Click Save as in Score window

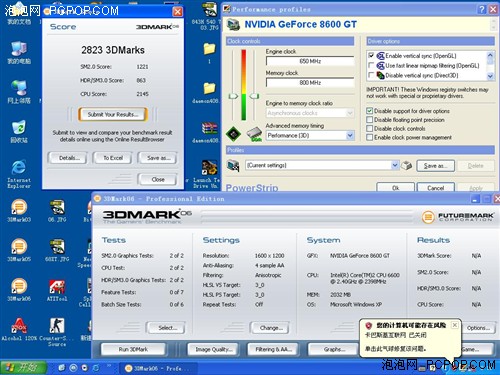[x=158, y=158]
